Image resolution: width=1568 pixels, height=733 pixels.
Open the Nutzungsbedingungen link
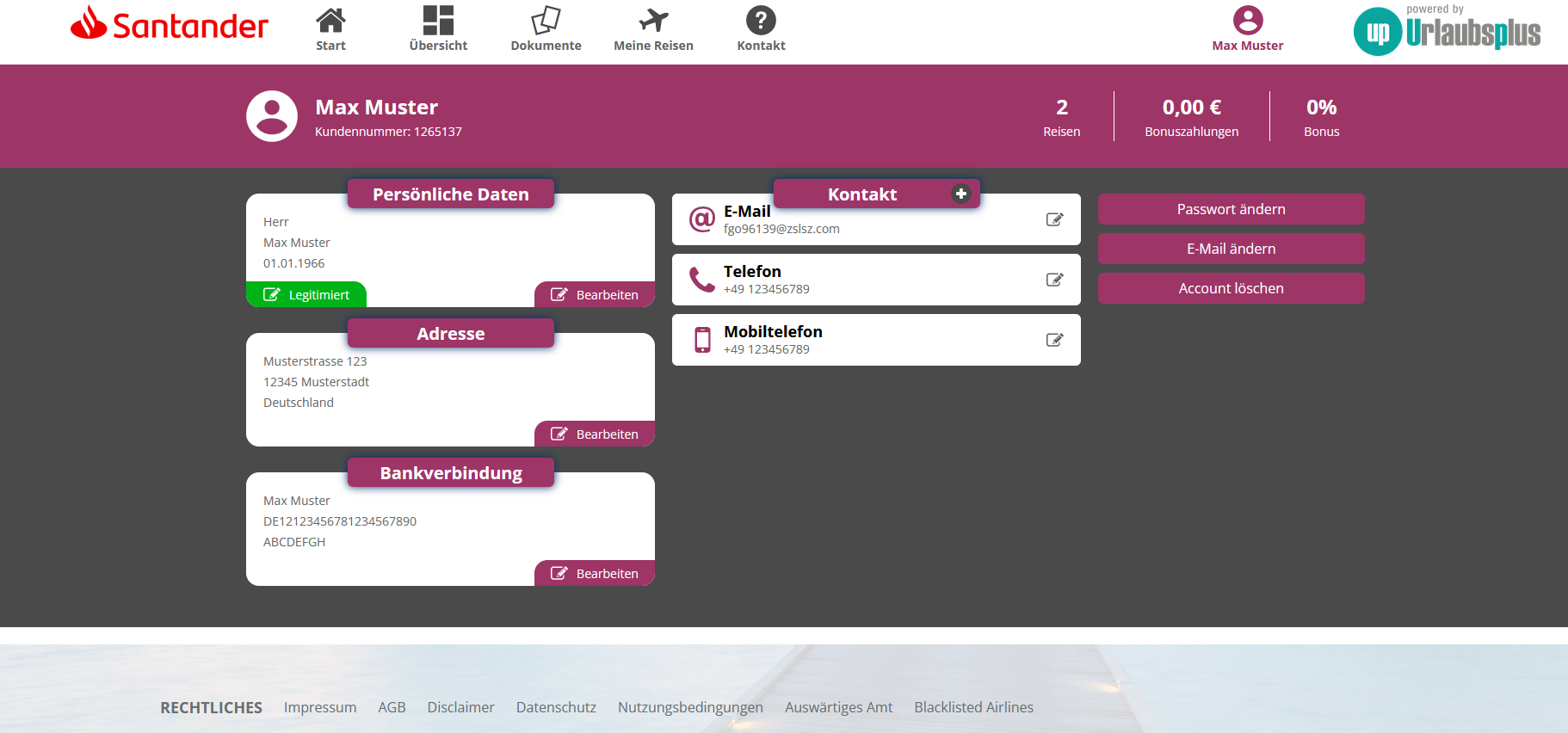690,707
